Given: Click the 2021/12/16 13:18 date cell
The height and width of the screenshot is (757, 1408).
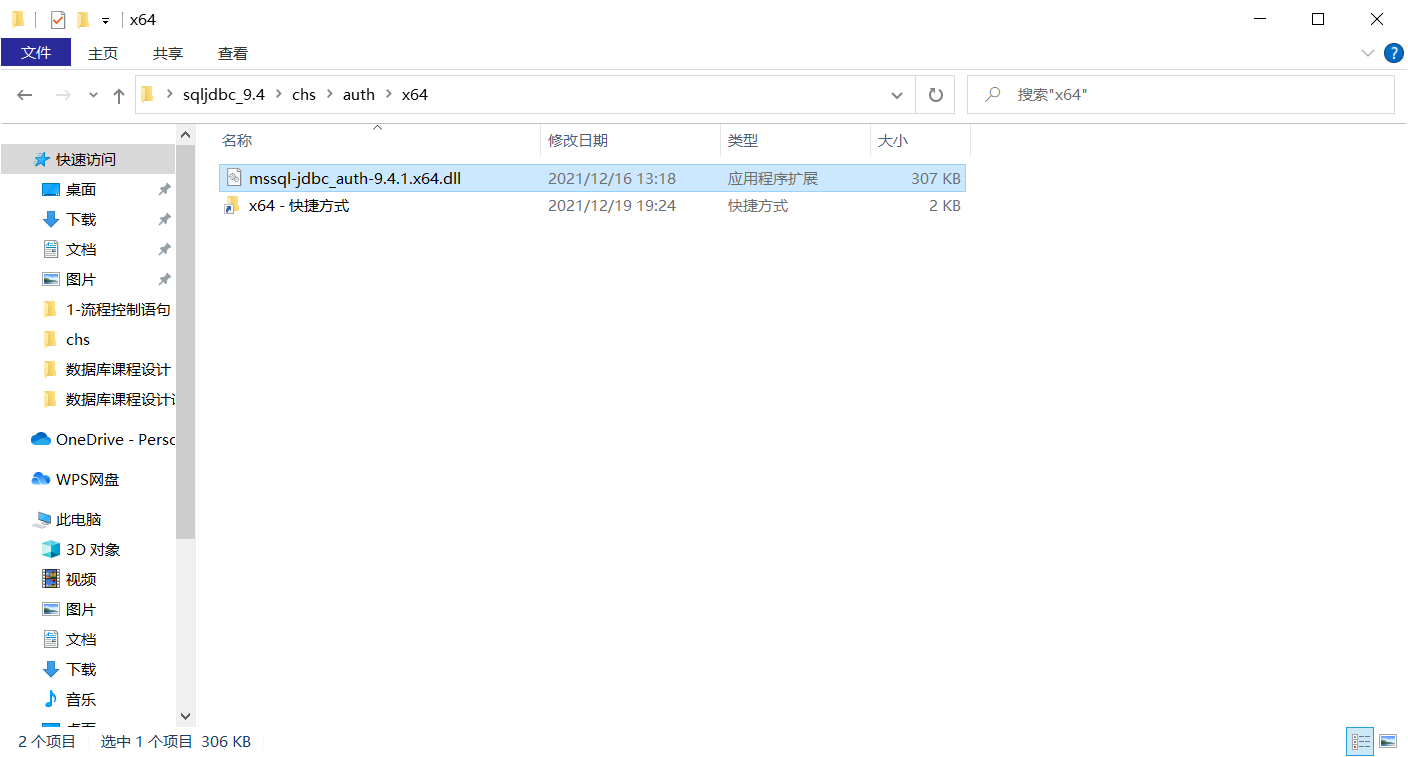Looking at the screenshot, I should click(x=612, y=179).
